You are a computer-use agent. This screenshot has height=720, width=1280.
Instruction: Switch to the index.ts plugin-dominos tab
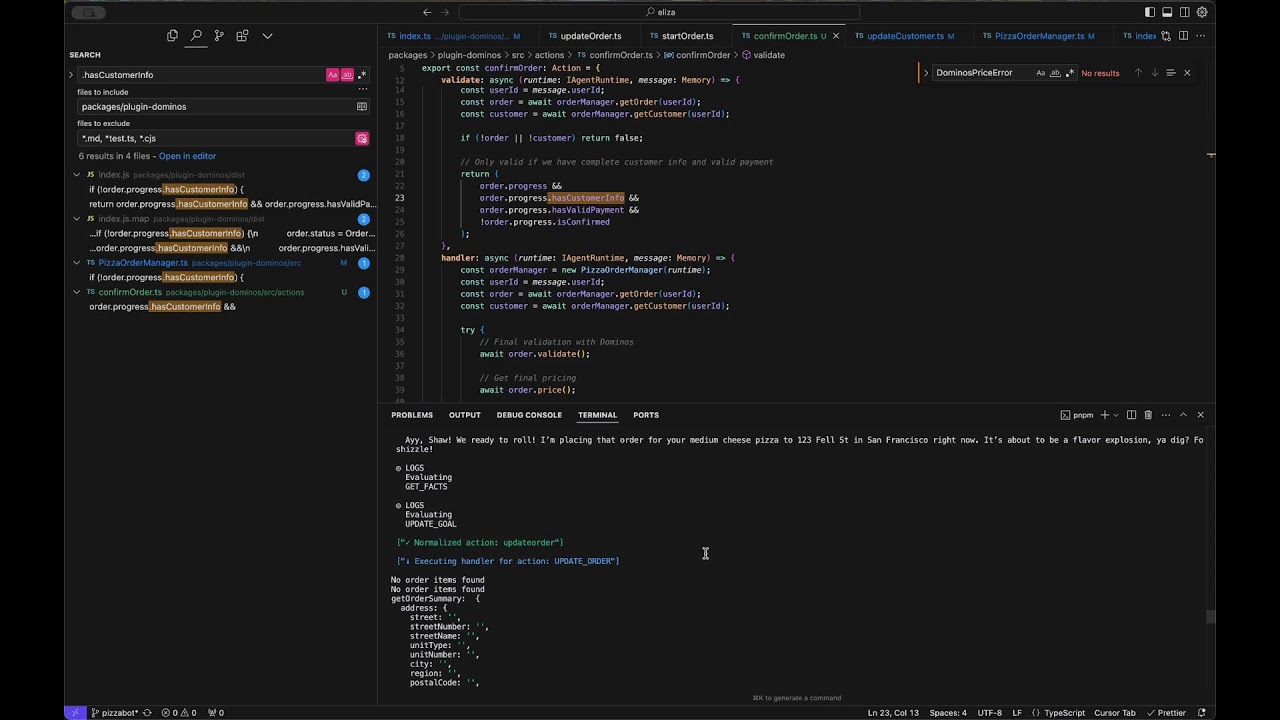pyautogui.click(x=460, y=36)
